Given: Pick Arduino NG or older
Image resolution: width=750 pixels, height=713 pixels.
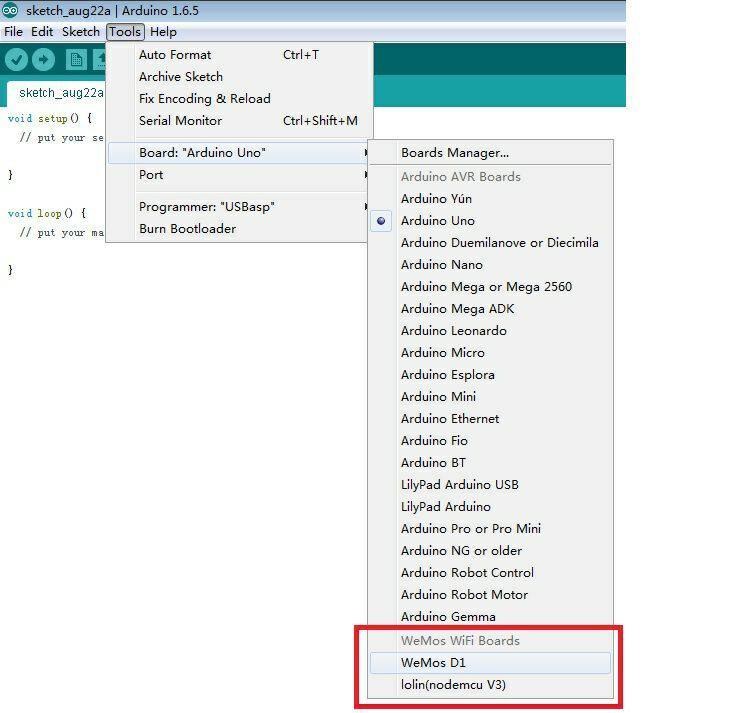Looking at the screenshot, I should tap(490, 551).
